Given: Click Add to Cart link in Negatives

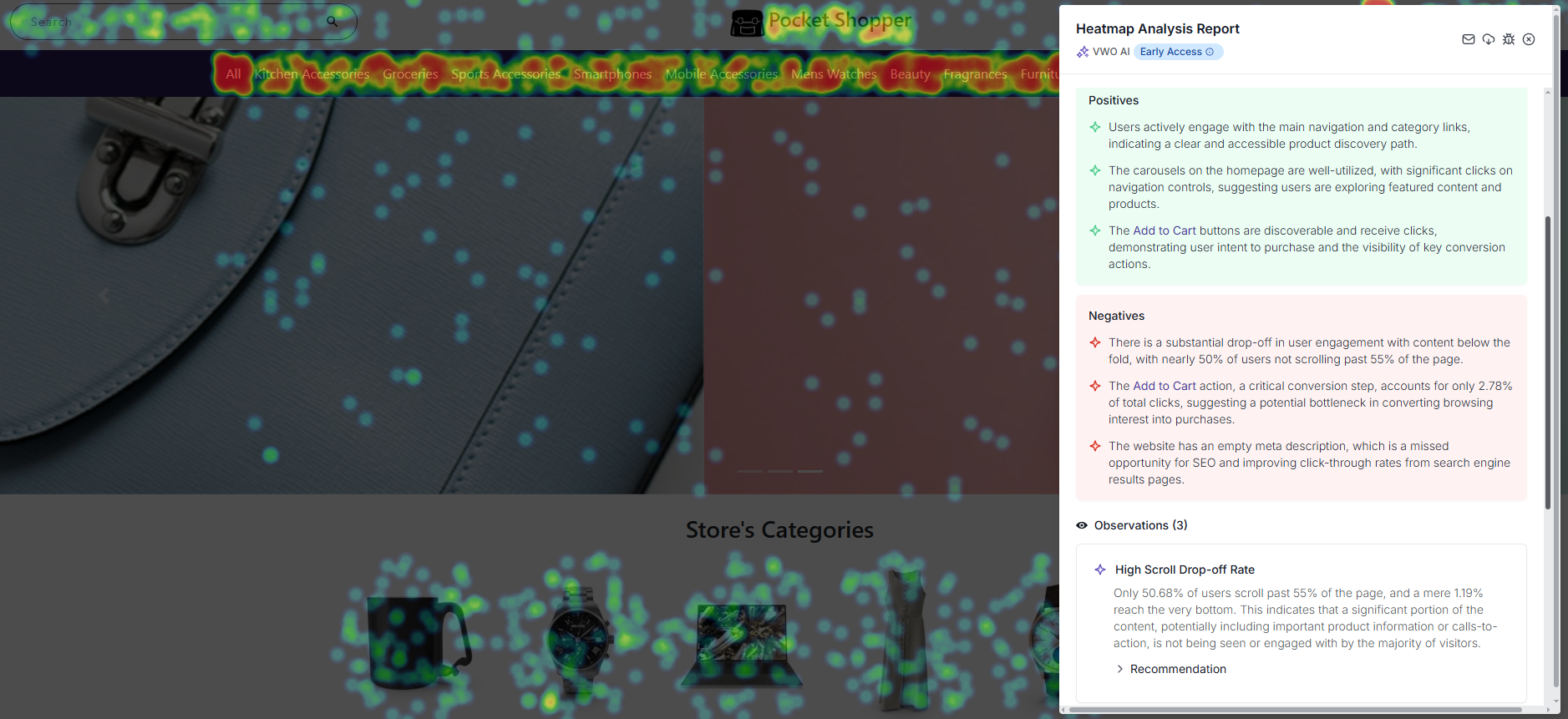Looking at the screenshot, I should tap(1165, 386).
